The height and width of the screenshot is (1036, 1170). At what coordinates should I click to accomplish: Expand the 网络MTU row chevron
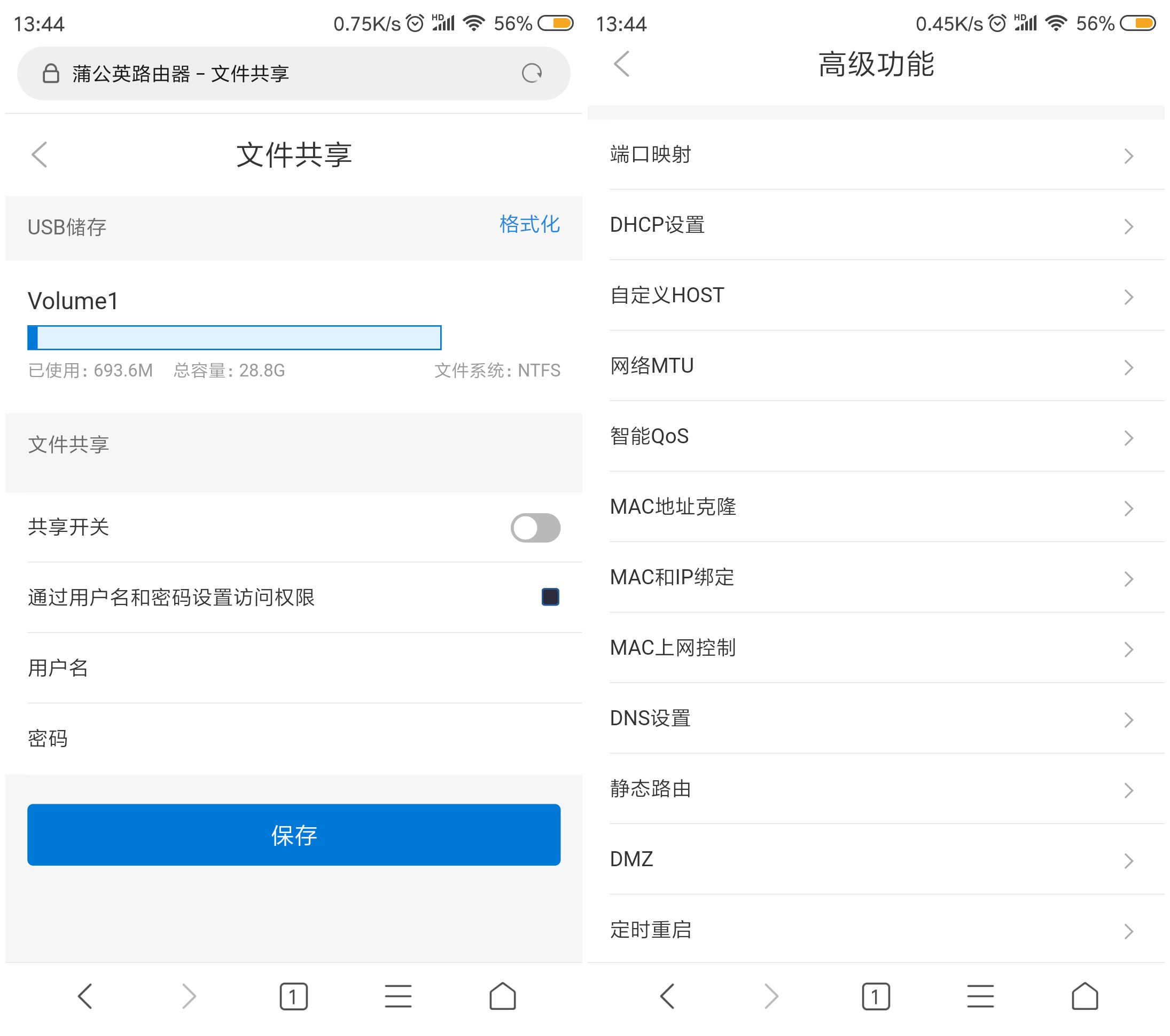coord(1128,367)
